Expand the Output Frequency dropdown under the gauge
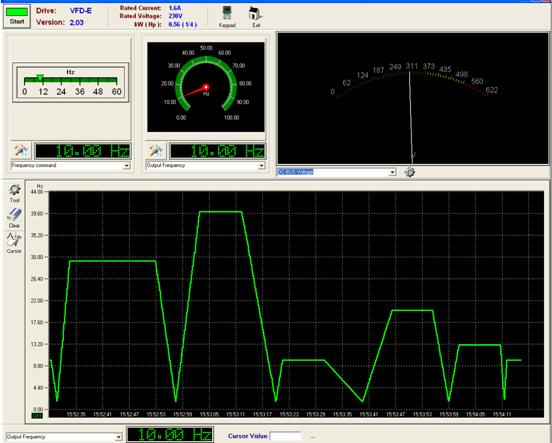This screenshot has width=552, height=443. [261, 166]
